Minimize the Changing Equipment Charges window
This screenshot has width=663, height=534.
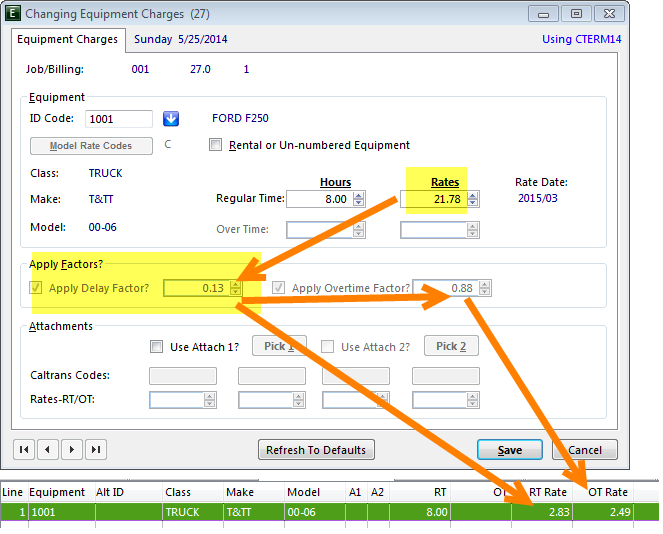tap(544, 14)
